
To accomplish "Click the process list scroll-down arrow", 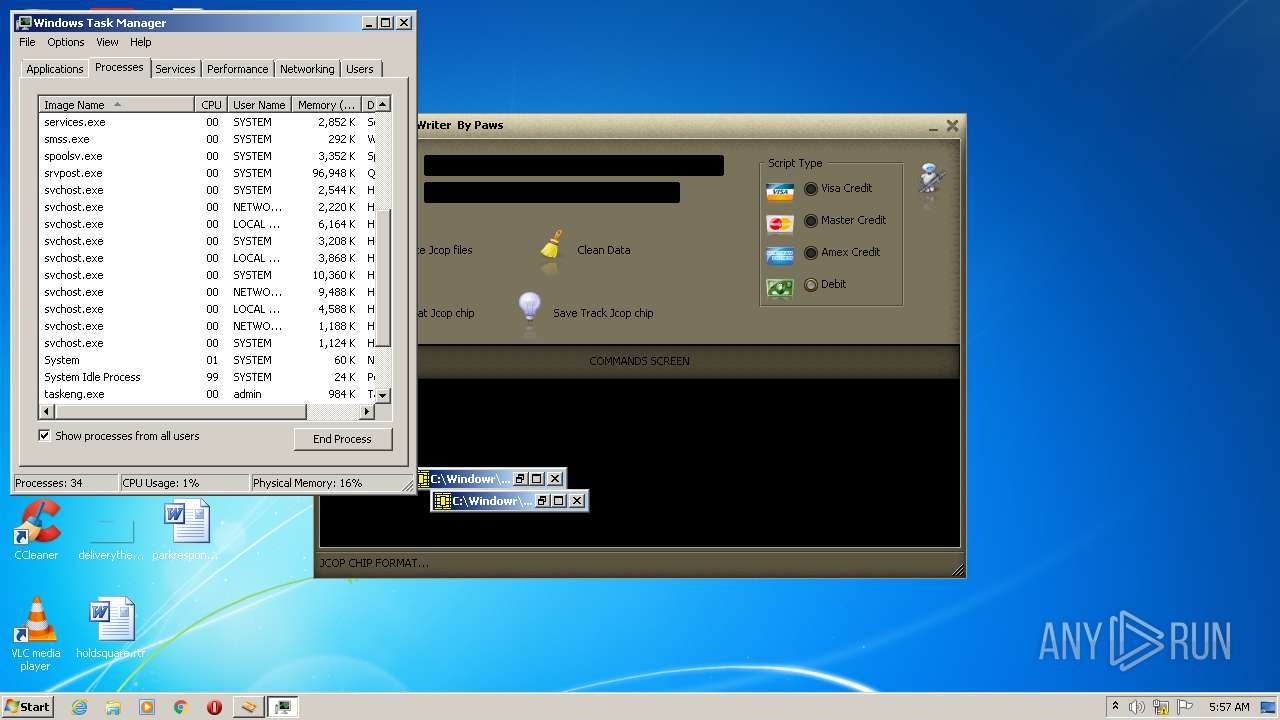I will (382, 396).
